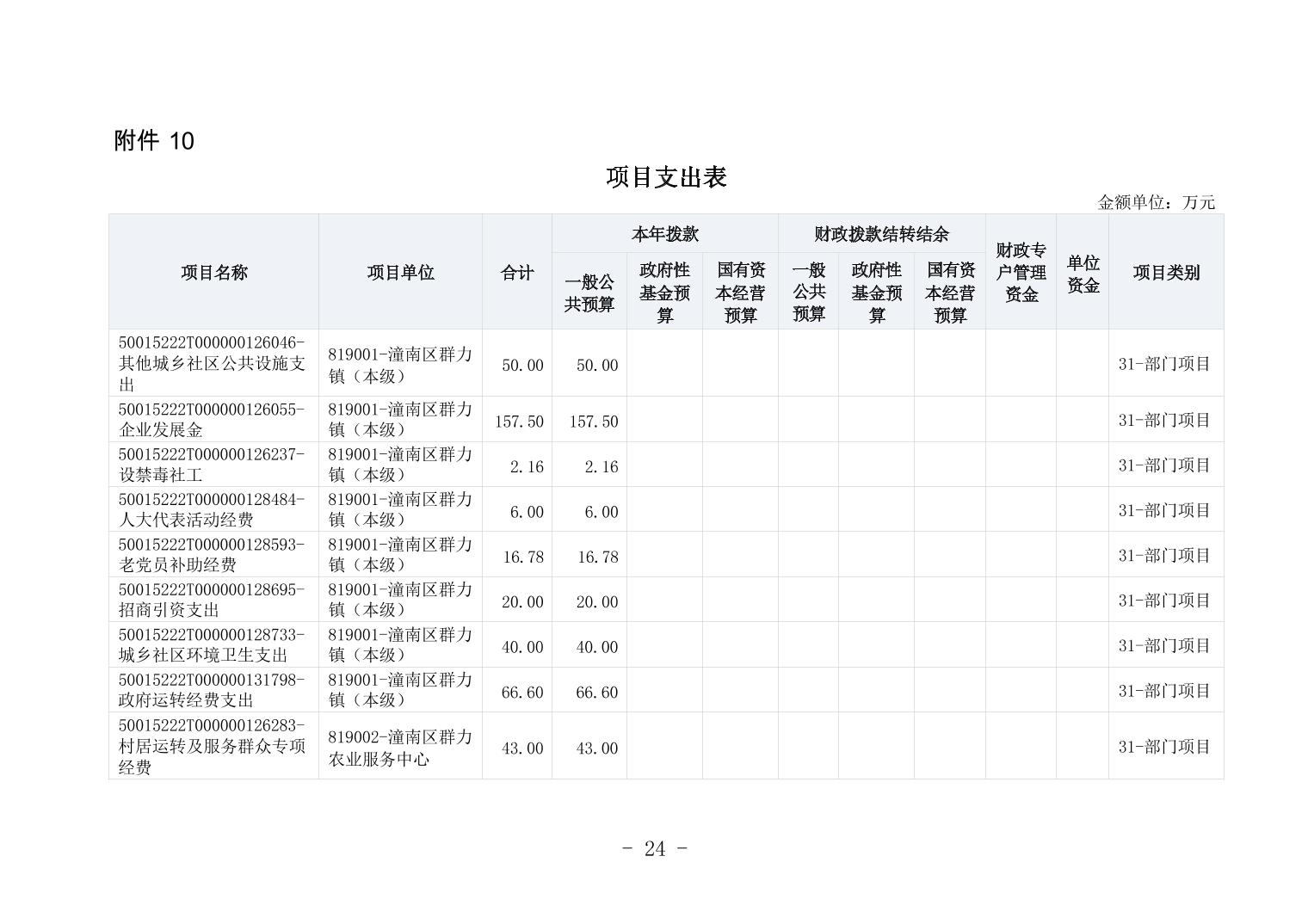Click the 人大代表活动经费 project cell
The width and height of the screenshot is (1308, 924).
tap(213, 510)
